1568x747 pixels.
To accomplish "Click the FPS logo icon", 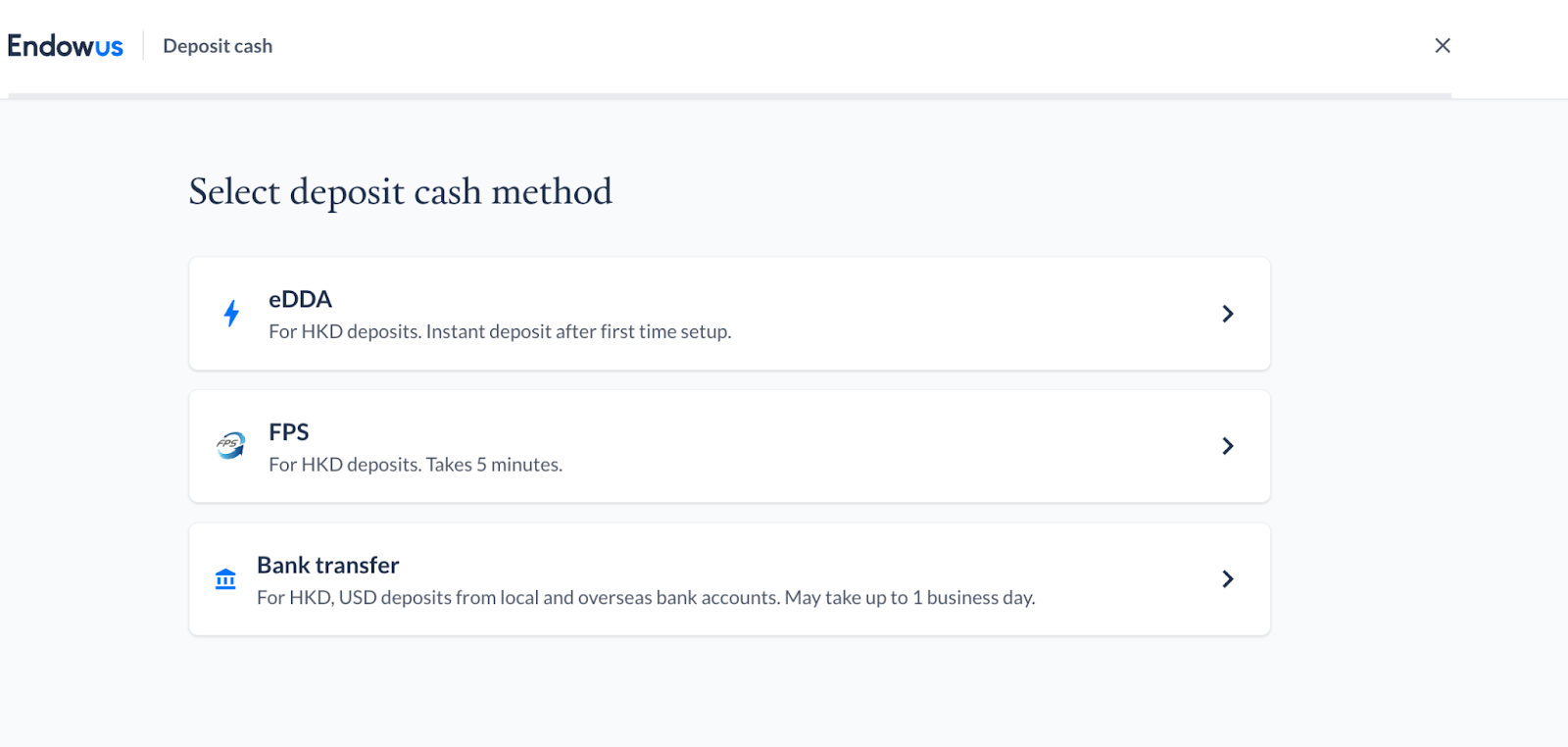I will click(x=230, y=446).
